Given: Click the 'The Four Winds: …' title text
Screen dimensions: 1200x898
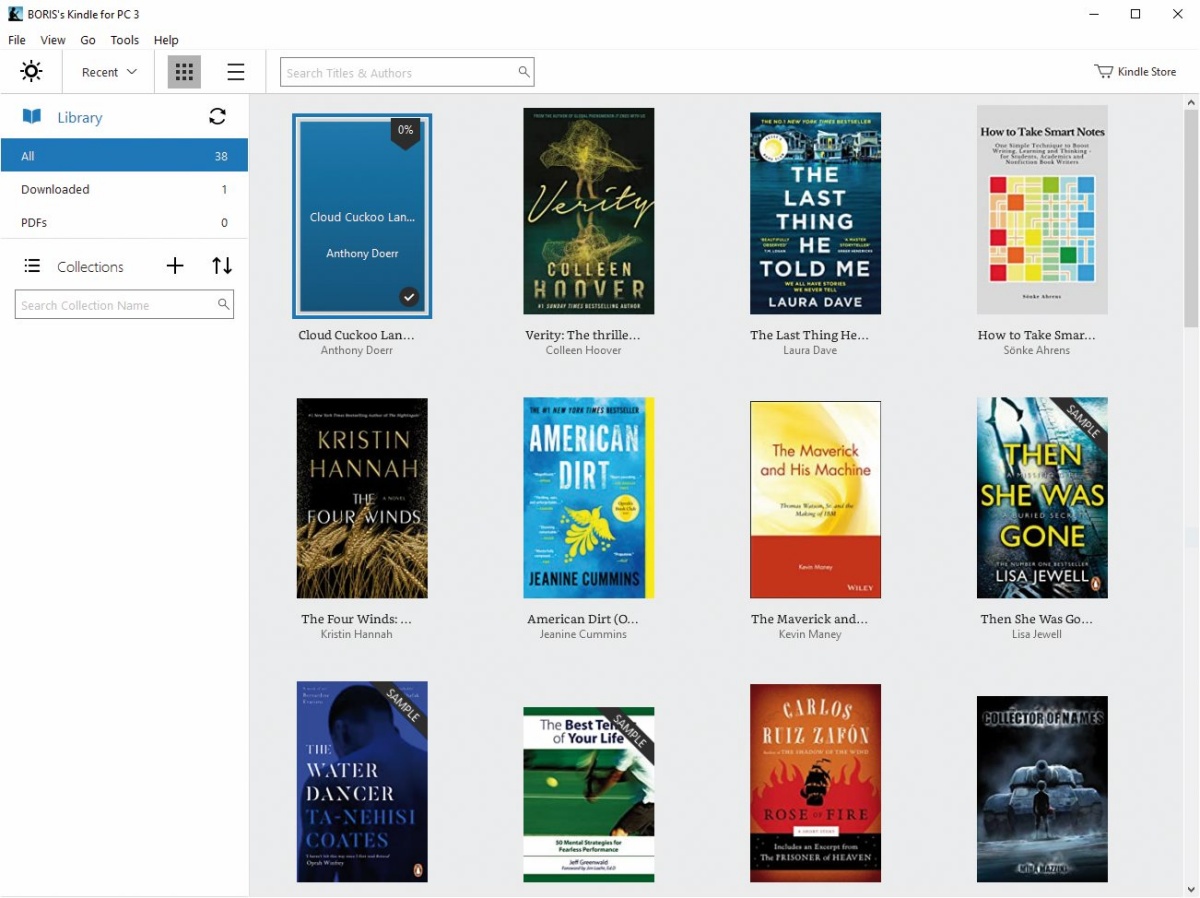Looking at the screenshot, I should pos(356,619).
